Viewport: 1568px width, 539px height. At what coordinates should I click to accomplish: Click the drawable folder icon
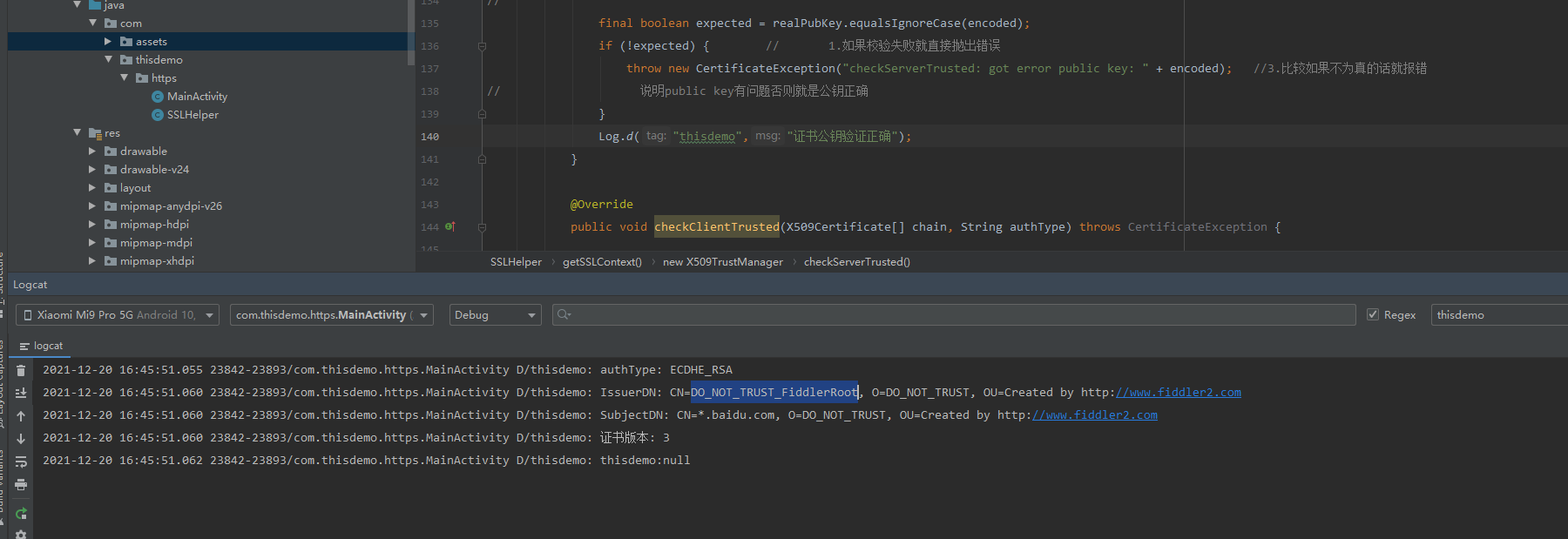[111, 152]
